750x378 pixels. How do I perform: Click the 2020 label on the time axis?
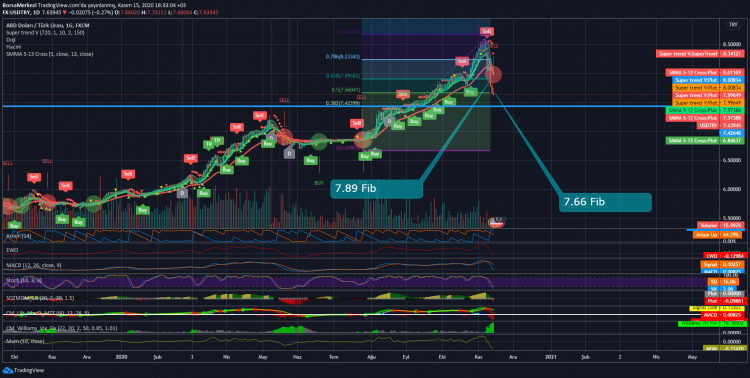(121, 357)
